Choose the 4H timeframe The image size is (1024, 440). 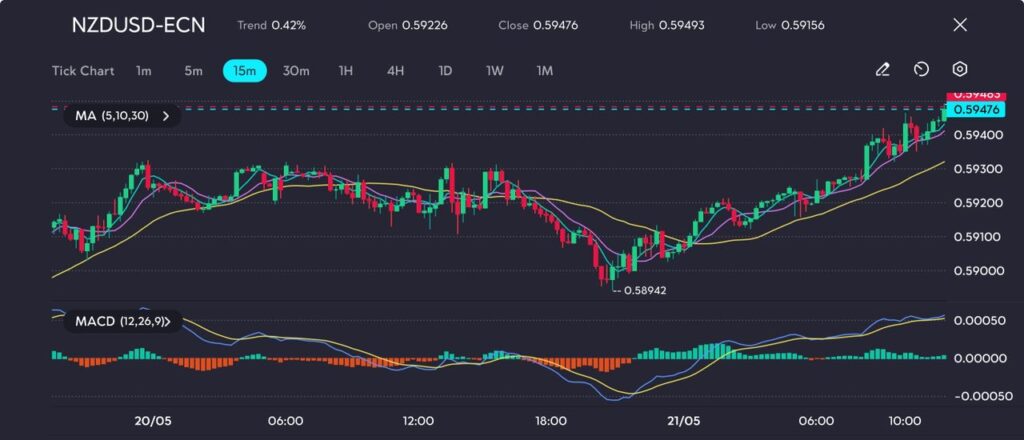tap(396, 71)
